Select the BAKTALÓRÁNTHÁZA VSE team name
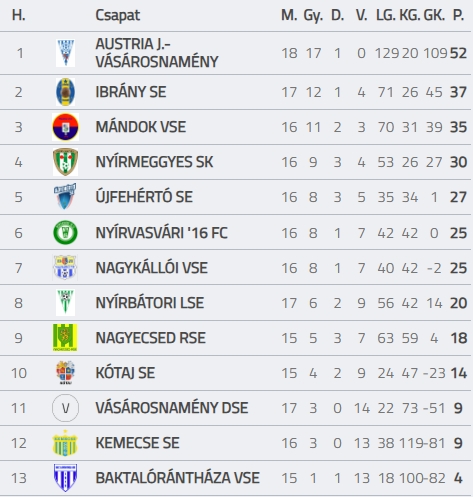 tap(177, 478)
